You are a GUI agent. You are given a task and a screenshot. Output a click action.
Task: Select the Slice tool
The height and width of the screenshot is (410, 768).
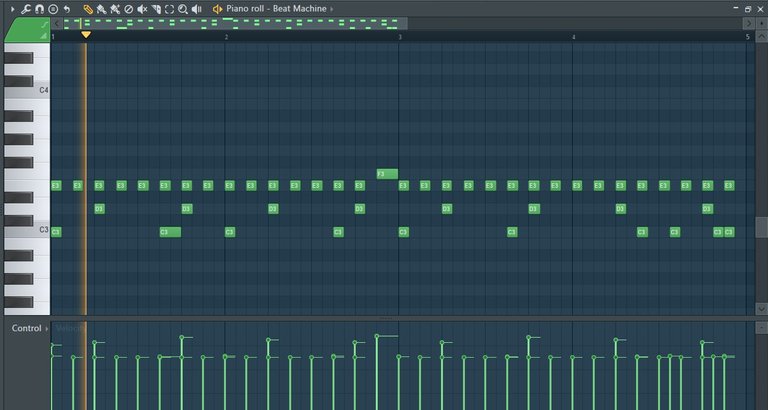tap(156, 9)
